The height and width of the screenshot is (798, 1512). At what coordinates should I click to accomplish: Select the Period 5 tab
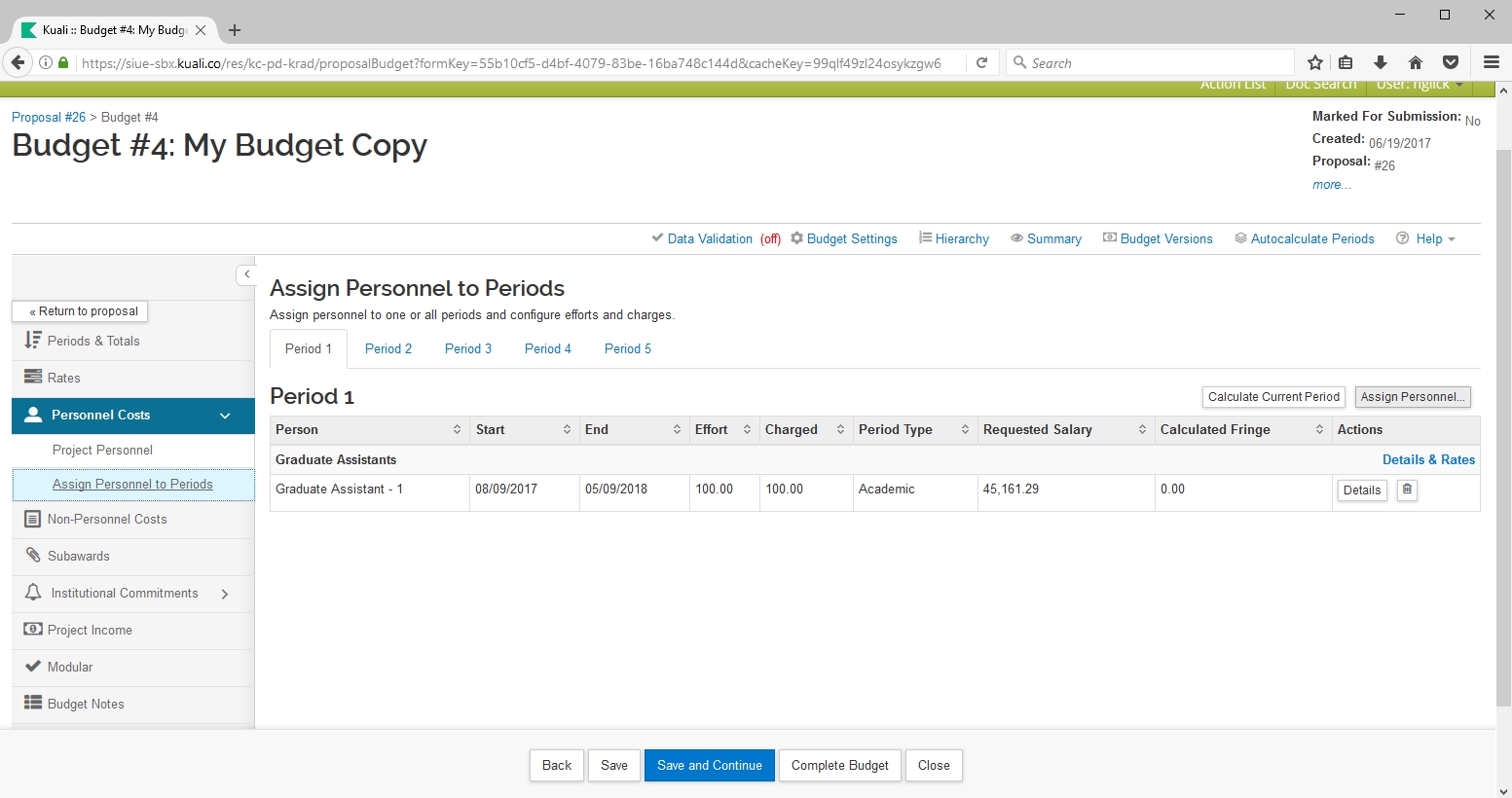coord(627,348)
